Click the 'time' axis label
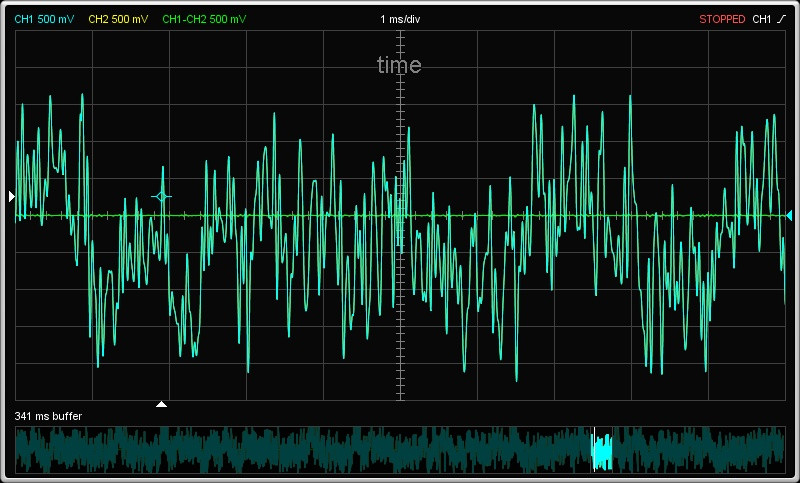This screenshot has height=483, width=800. pos(399,66)
